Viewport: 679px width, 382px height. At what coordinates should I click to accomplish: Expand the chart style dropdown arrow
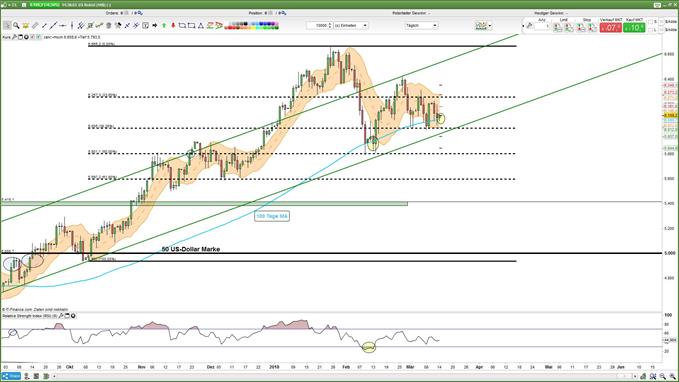(x=490, y=26)
